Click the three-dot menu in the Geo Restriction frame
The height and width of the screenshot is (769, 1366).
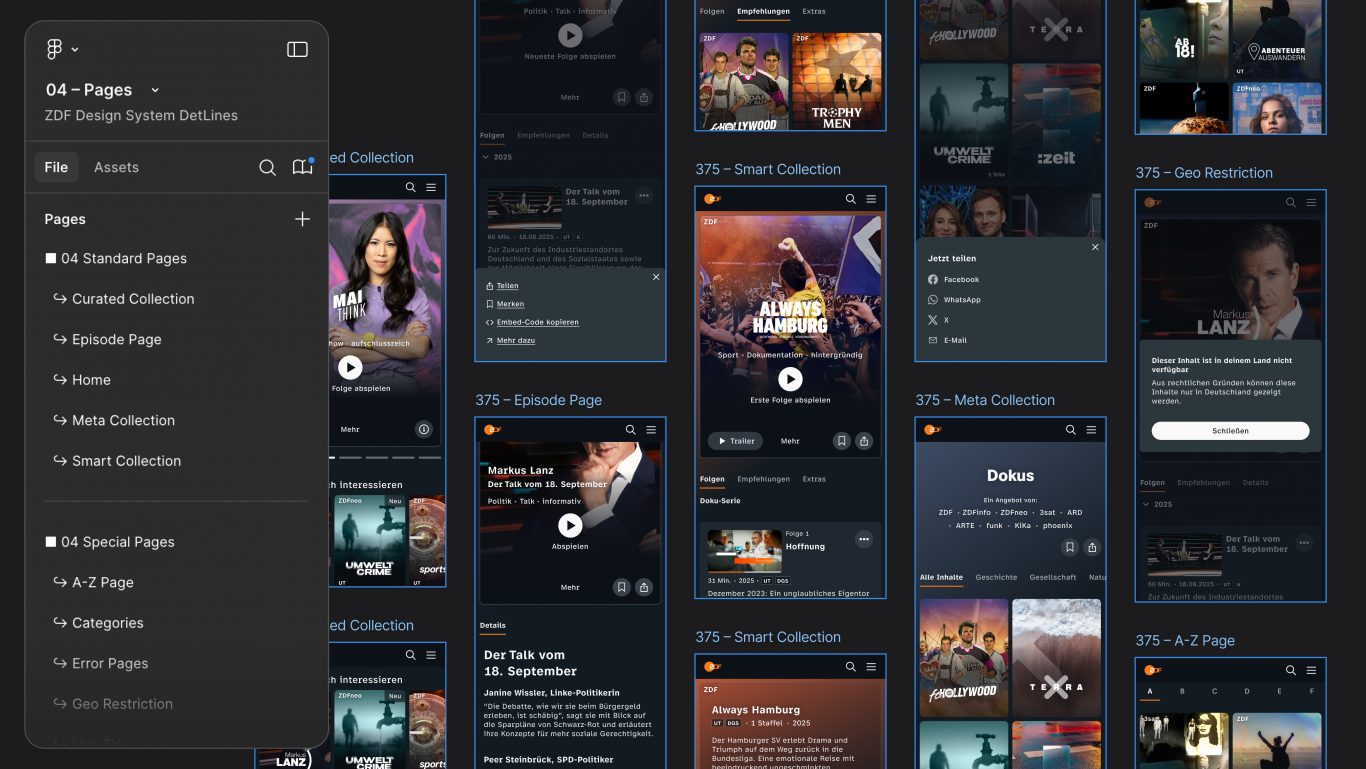pyautogui.click(x=1304, y=543)
